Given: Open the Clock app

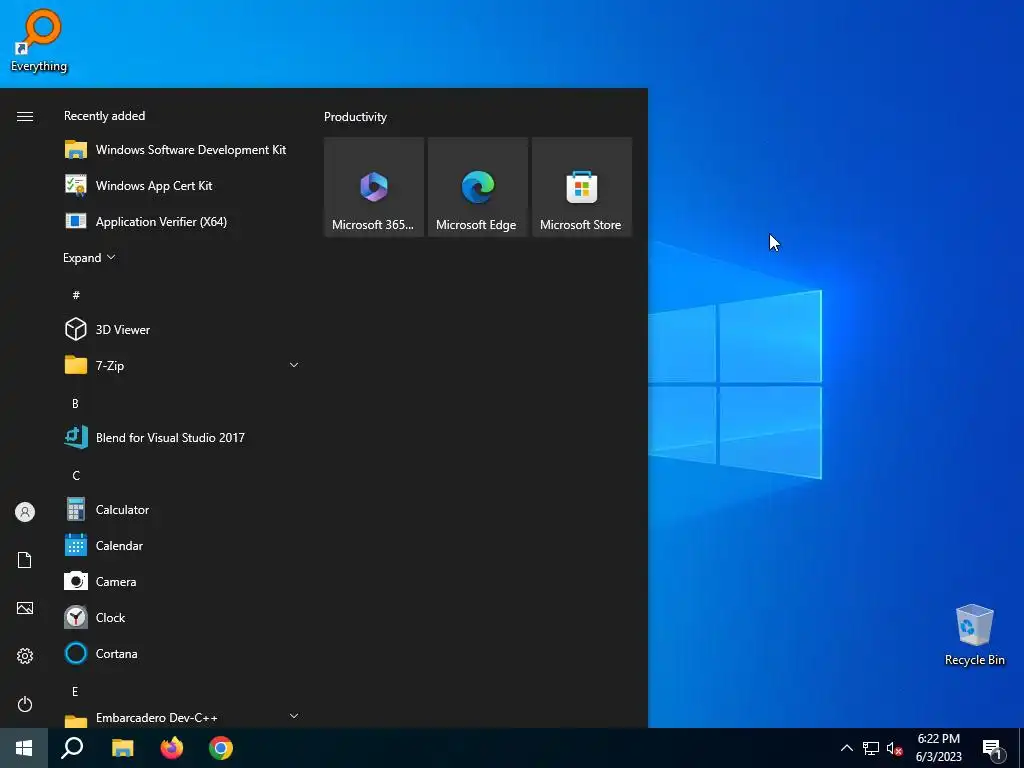Looking at the screenshot, I should (182, 617).
